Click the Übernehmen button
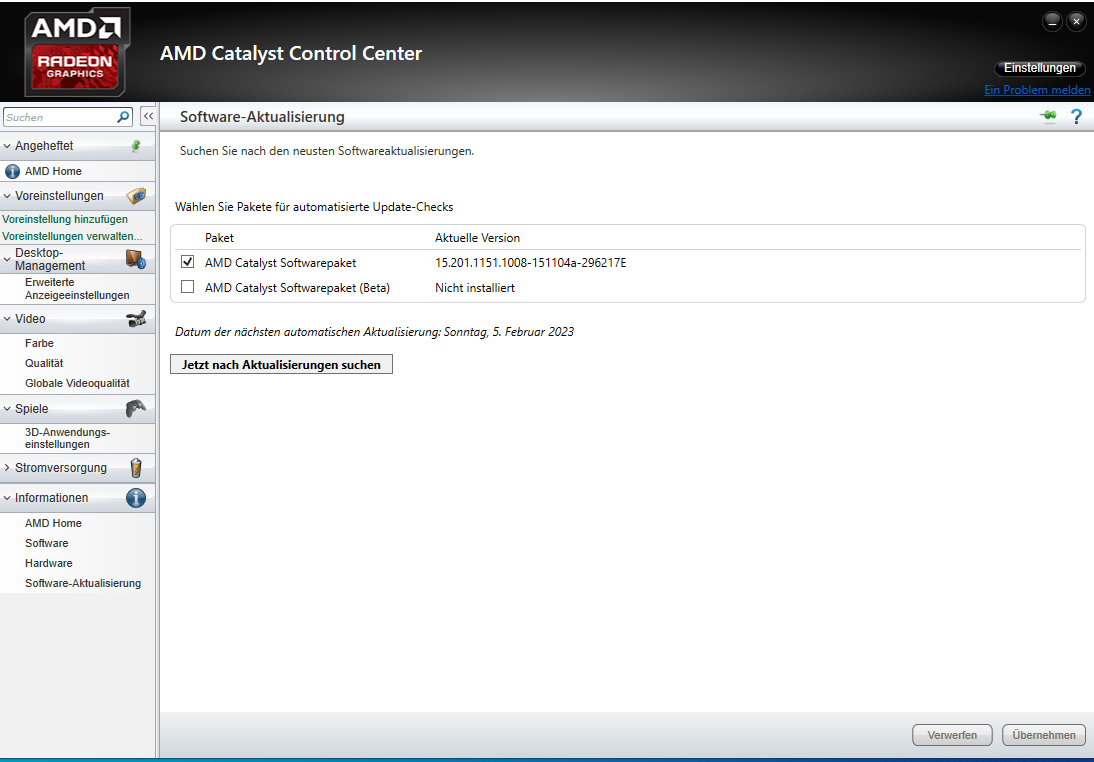1094x762 pixels. click(x=1044, y=735)
